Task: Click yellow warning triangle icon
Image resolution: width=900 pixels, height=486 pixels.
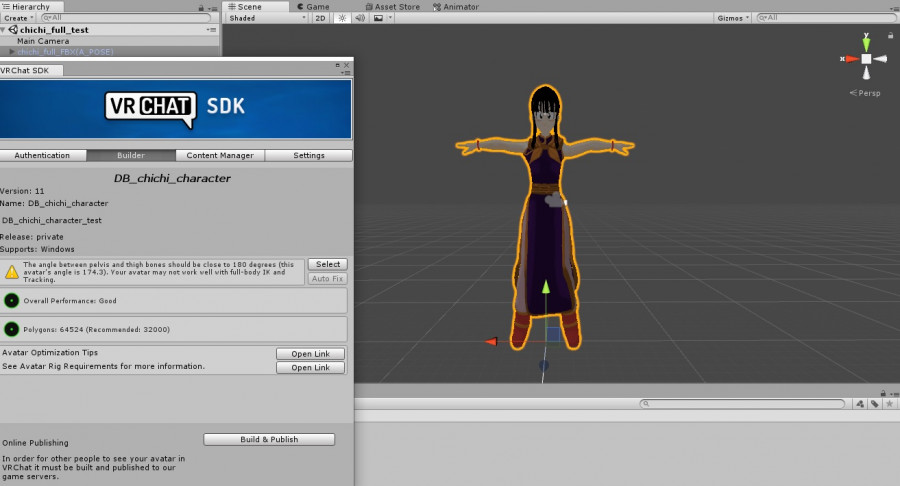Action: [x=12, y=272]
